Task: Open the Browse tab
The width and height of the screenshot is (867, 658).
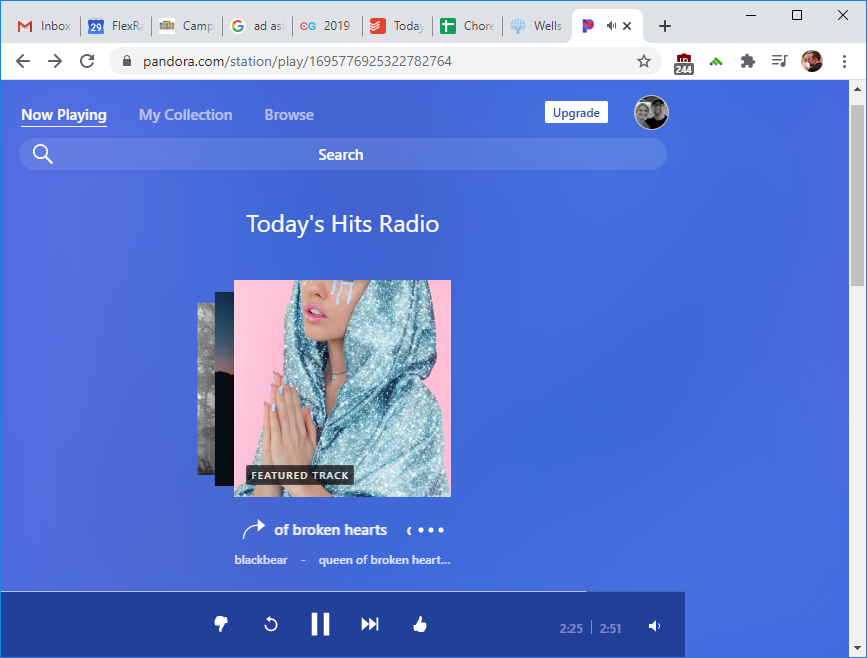Action: click(x=289, y=115)
